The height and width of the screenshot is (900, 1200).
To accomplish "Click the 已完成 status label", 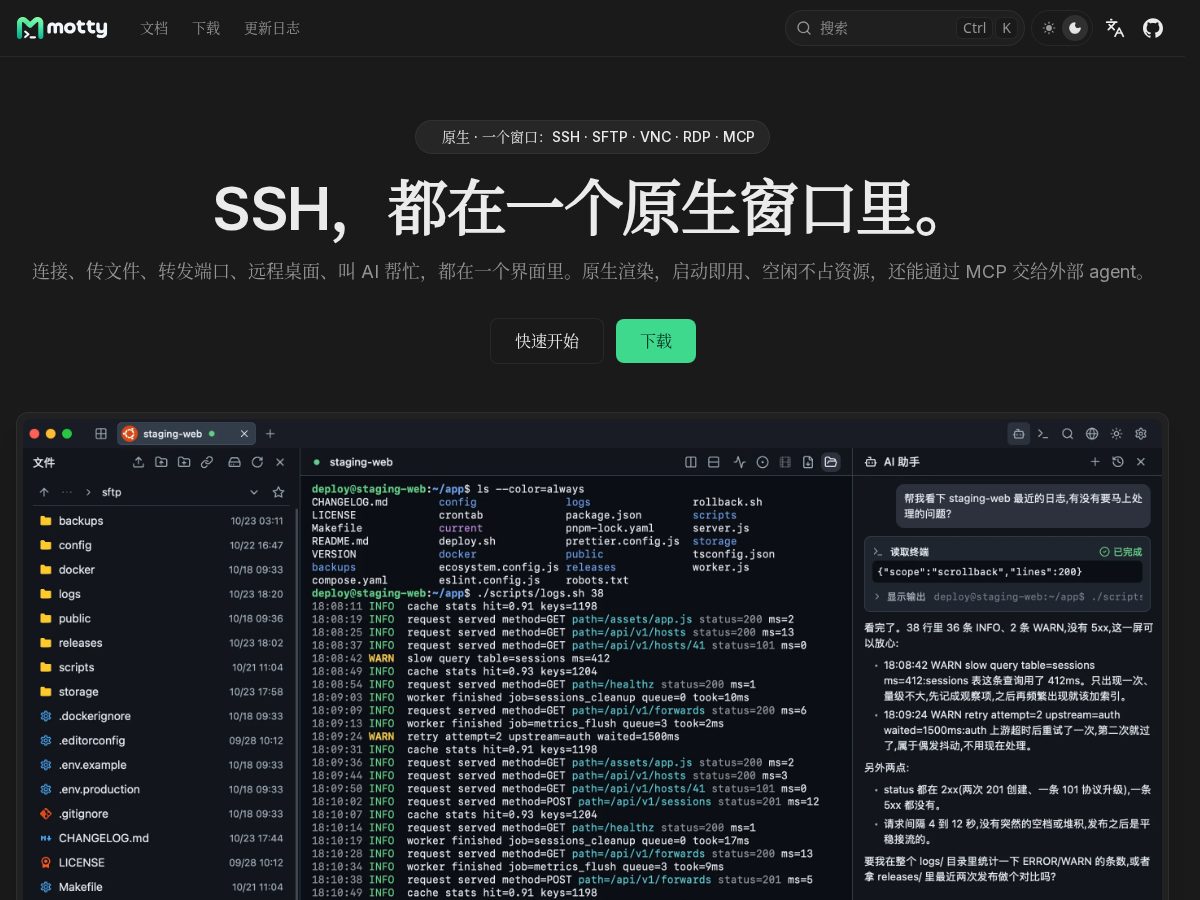I will point(1120,551).
